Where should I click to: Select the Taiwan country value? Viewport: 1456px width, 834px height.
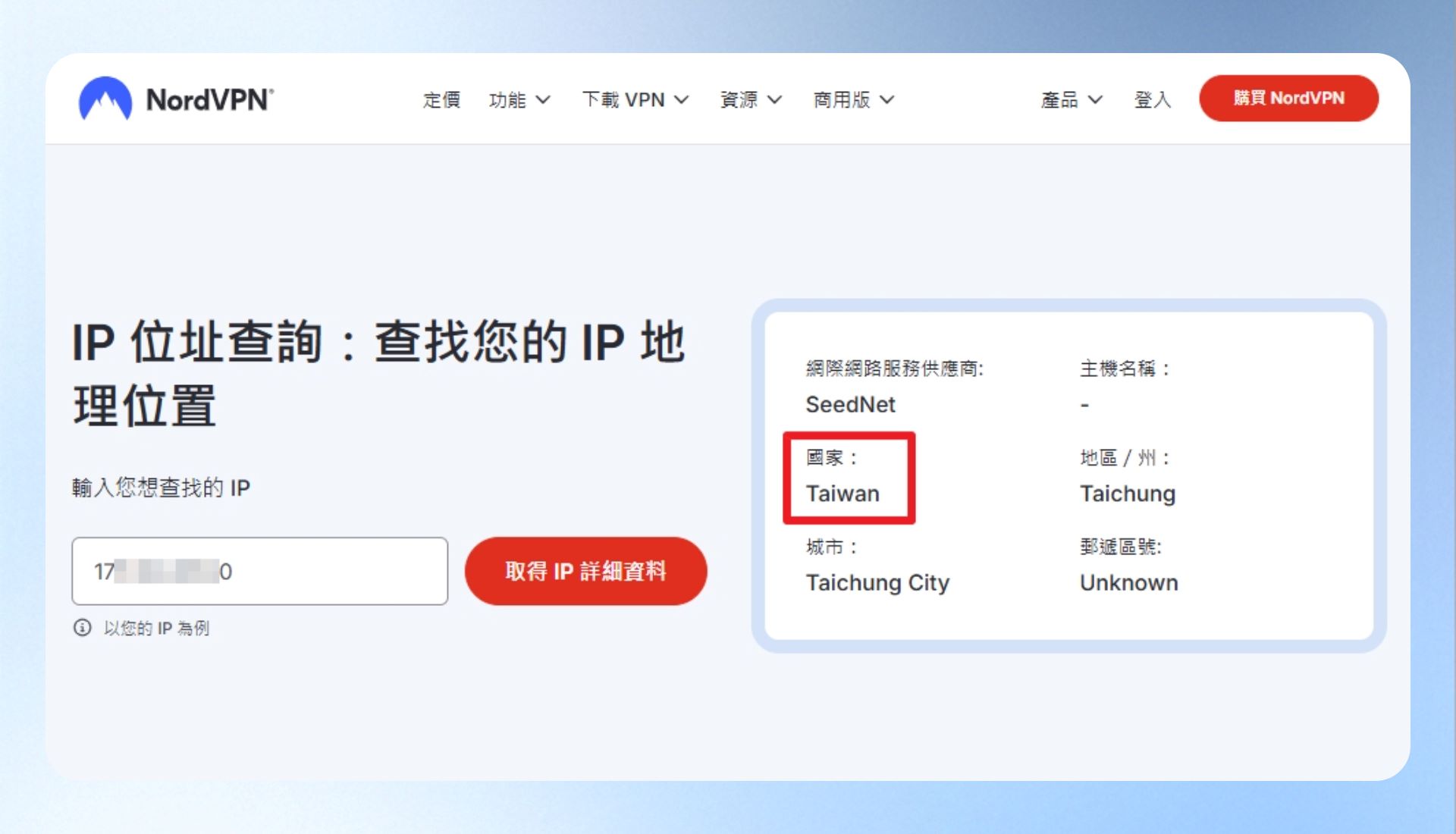point(843,494)
